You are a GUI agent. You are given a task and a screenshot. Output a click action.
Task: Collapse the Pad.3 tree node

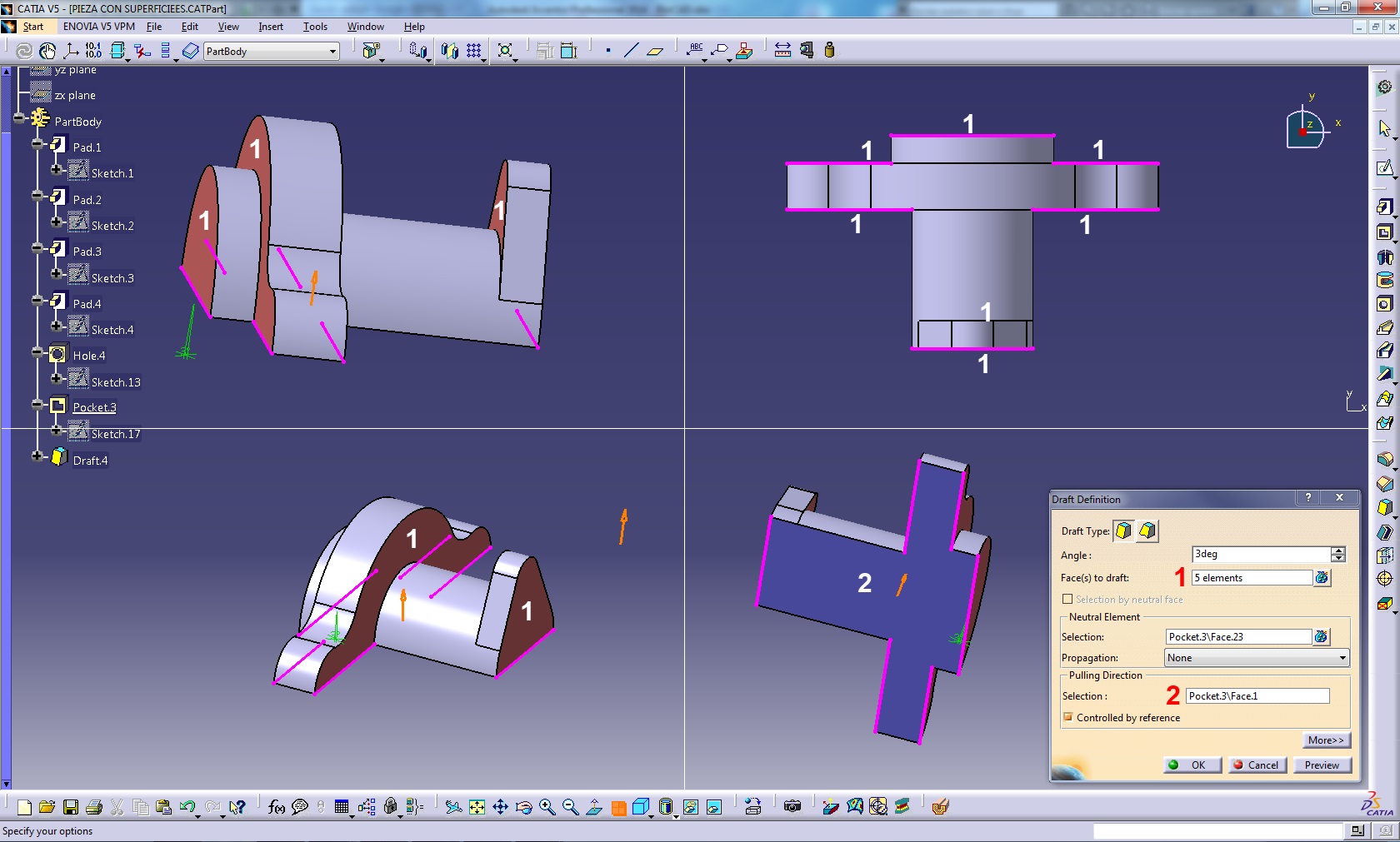[37, 248]
